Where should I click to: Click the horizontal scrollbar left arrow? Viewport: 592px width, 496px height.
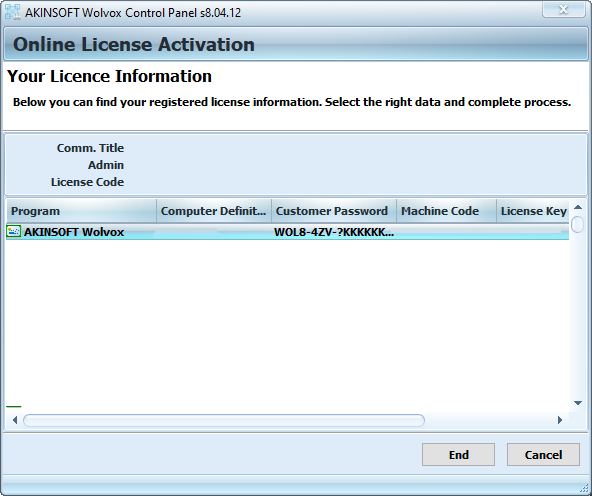[15, 420]
